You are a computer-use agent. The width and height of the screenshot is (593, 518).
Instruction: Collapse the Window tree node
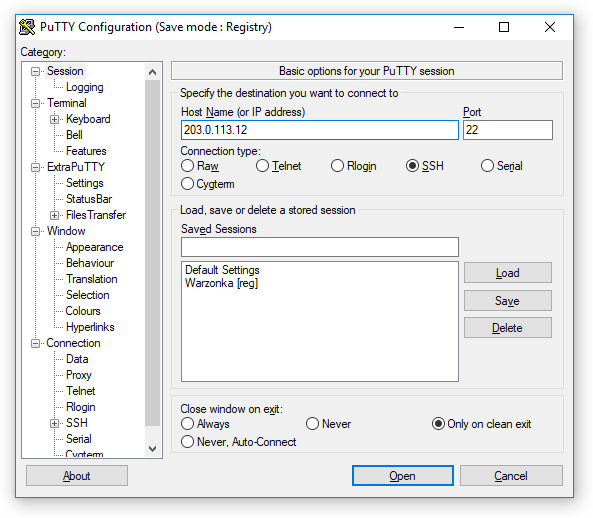pos(35,231)
